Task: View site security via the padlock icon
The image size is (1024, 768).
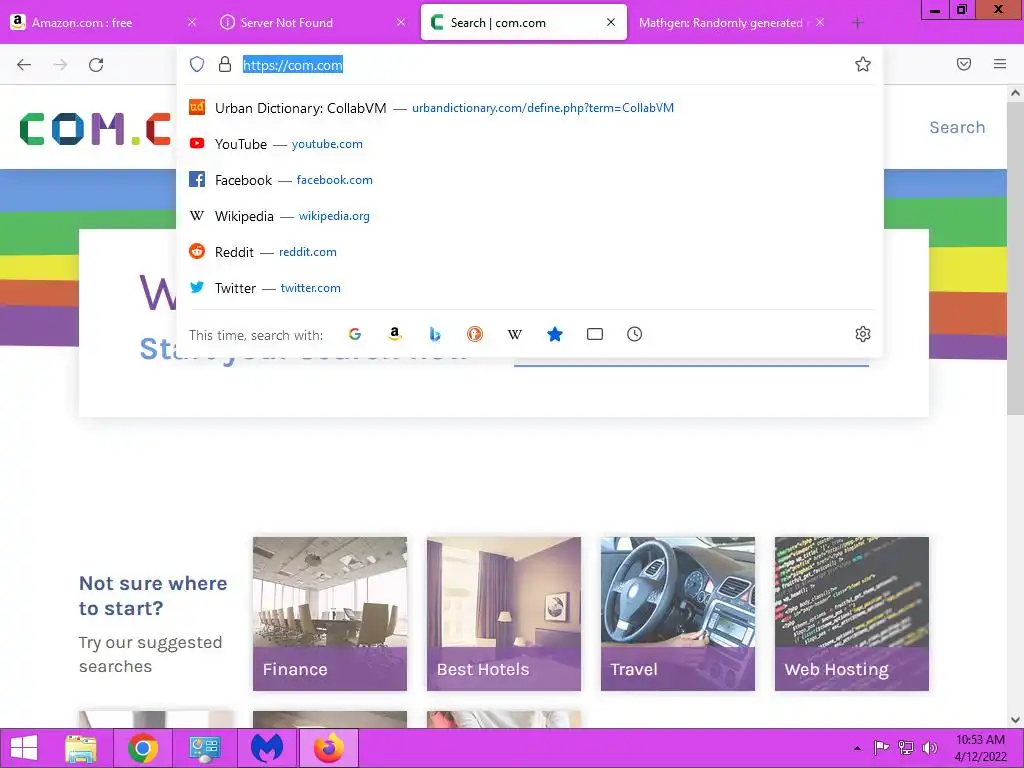Action: pos(225,64)
